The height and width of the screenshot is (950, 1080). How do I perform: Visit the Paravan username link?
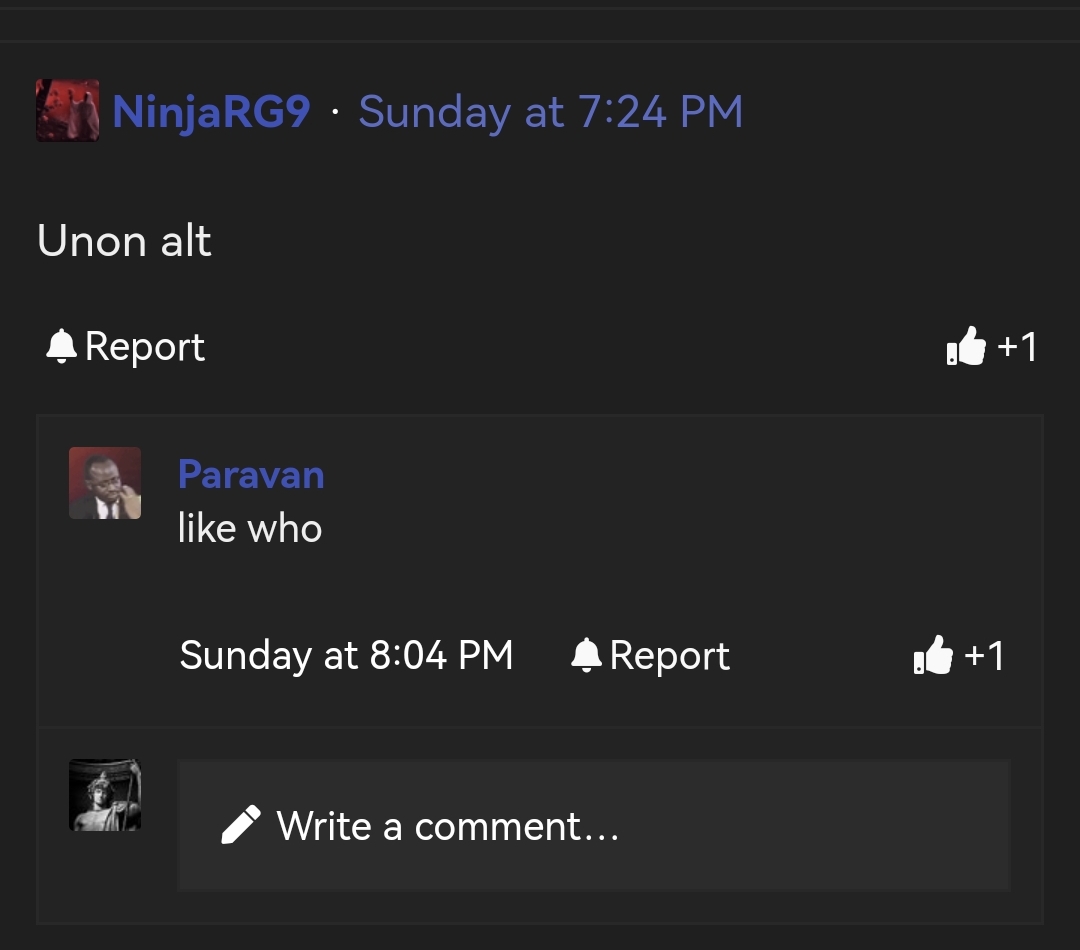pos(251,475)
